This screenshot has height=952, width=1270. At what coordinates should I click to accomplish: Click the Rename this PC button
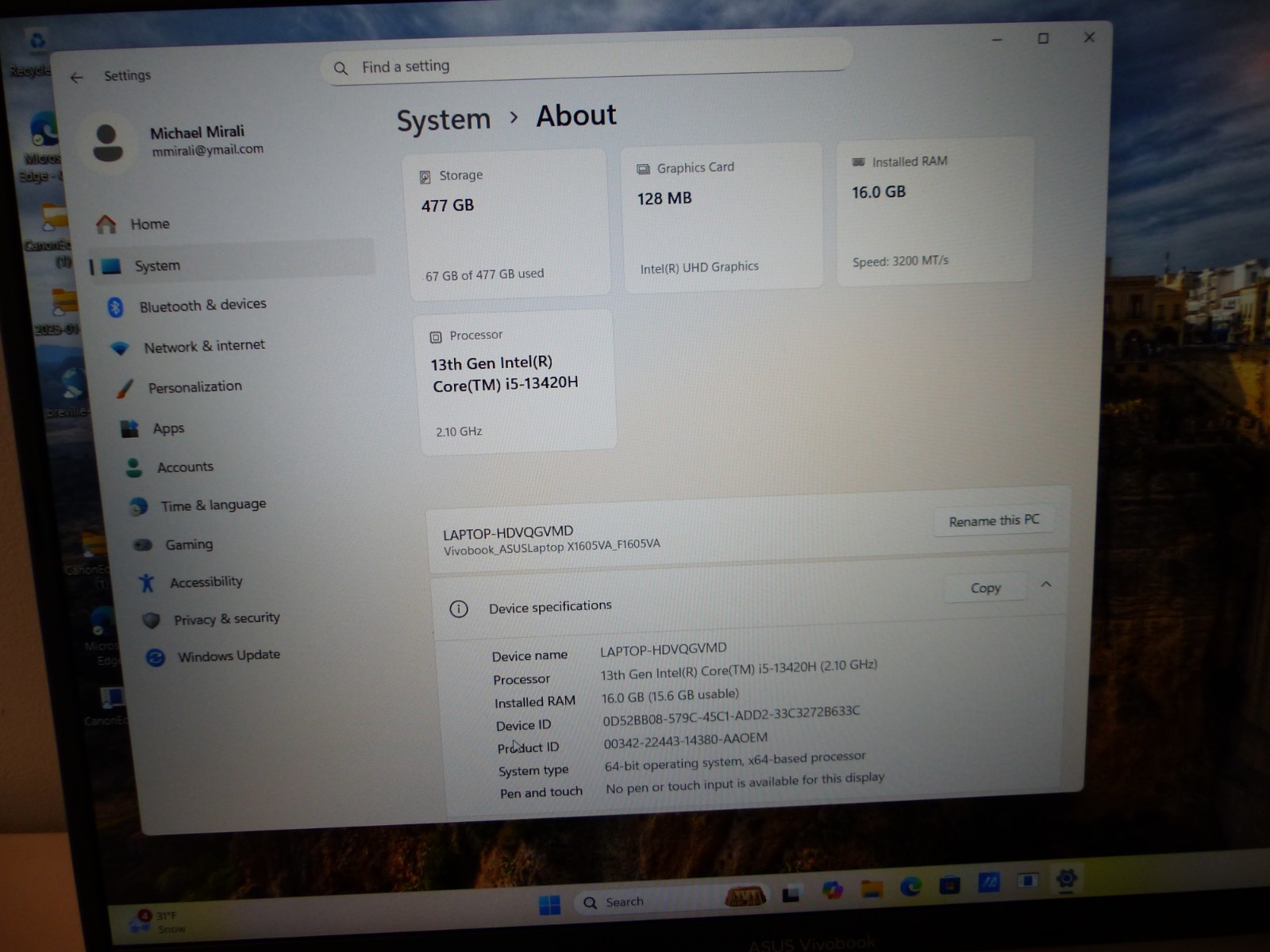[994, 520]
